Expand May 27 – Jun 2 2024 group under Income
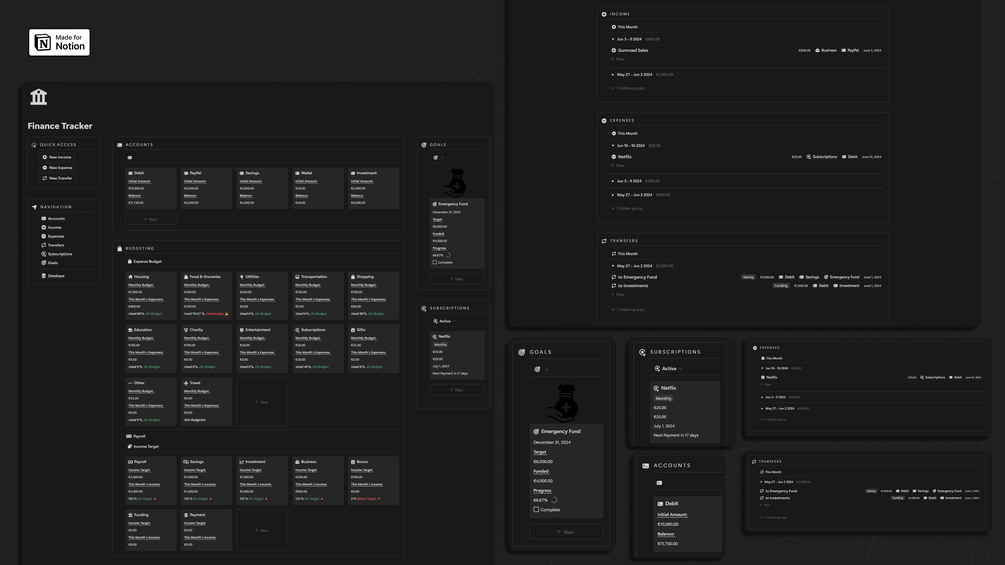Screen dimensions: 1005x565 click(613, 74)
